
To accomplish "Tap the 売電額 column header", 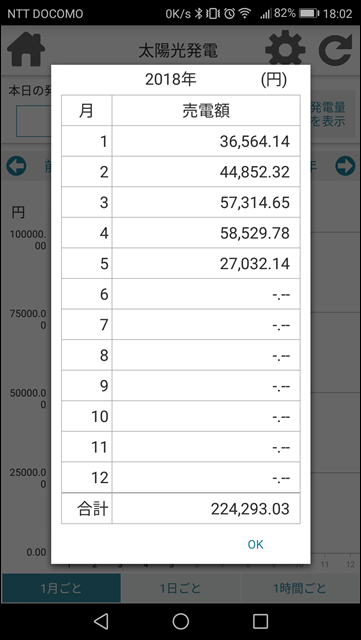I will 206,111.
